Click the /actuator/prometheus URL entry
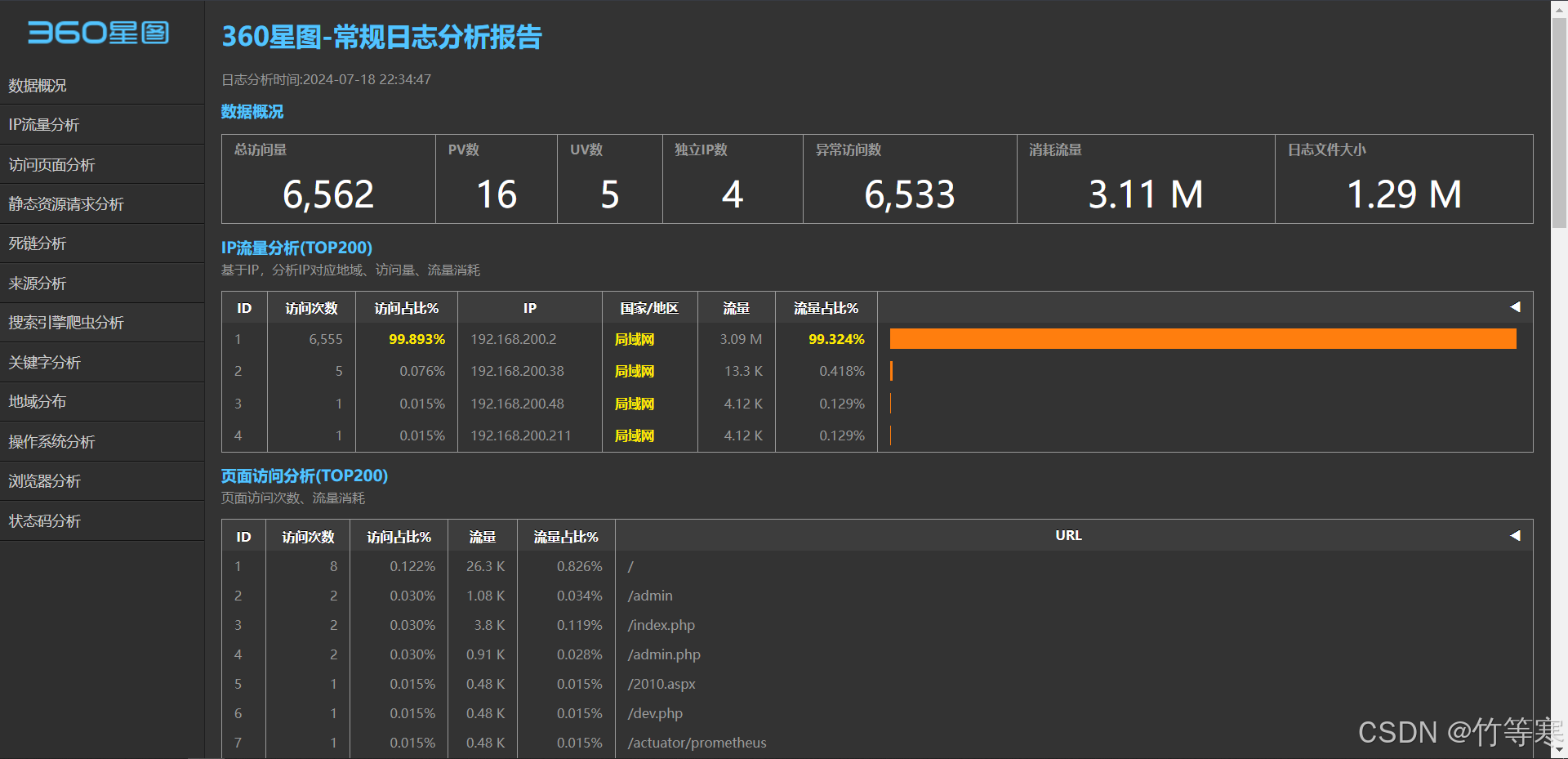Viewport: 1568px width, 759px height. [697, 743]
